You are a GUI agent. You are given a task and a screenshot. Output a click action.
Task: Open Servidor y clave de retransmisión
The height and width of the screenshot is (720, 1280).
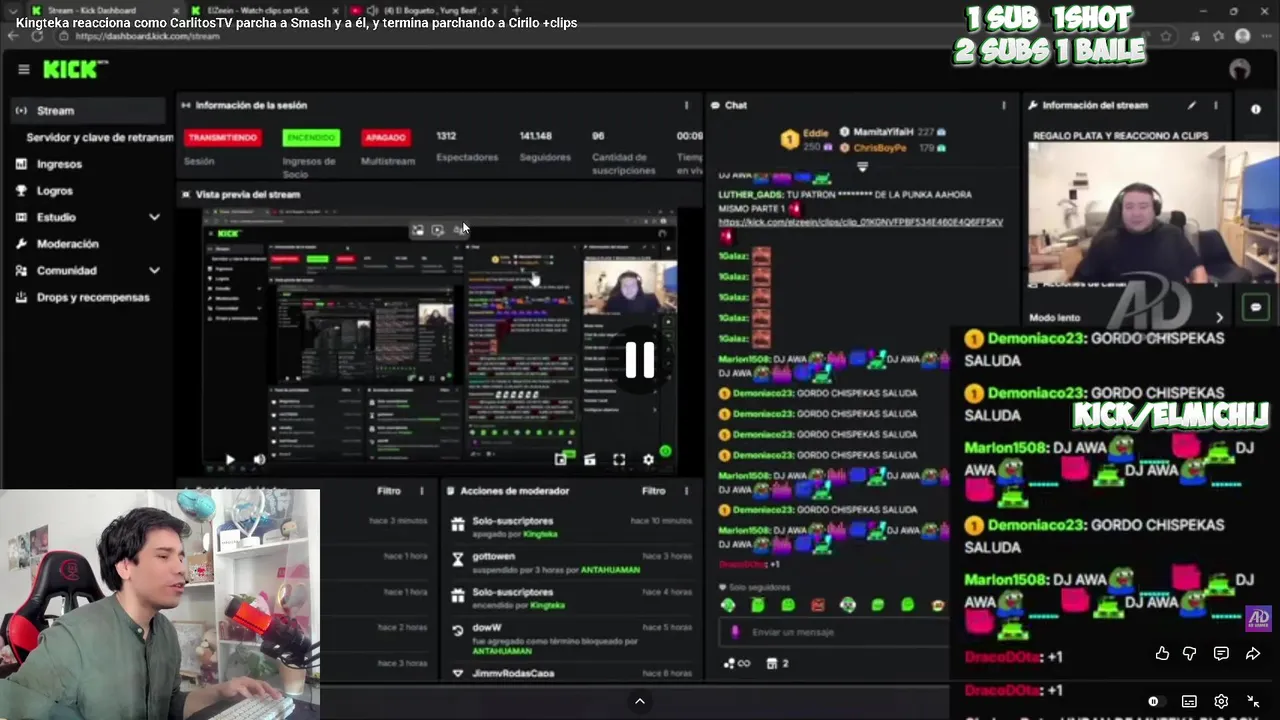coord(99,137)
